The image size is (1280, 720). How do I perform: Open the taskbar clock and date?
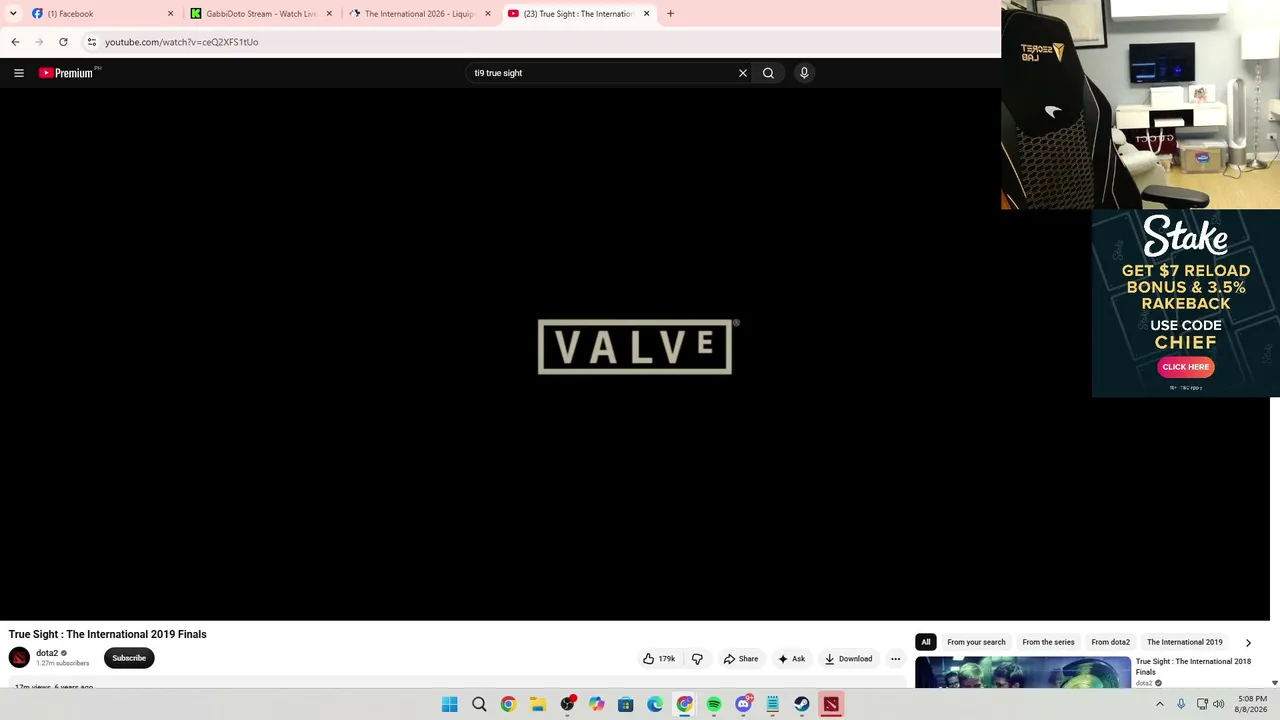pos(1252,704)
